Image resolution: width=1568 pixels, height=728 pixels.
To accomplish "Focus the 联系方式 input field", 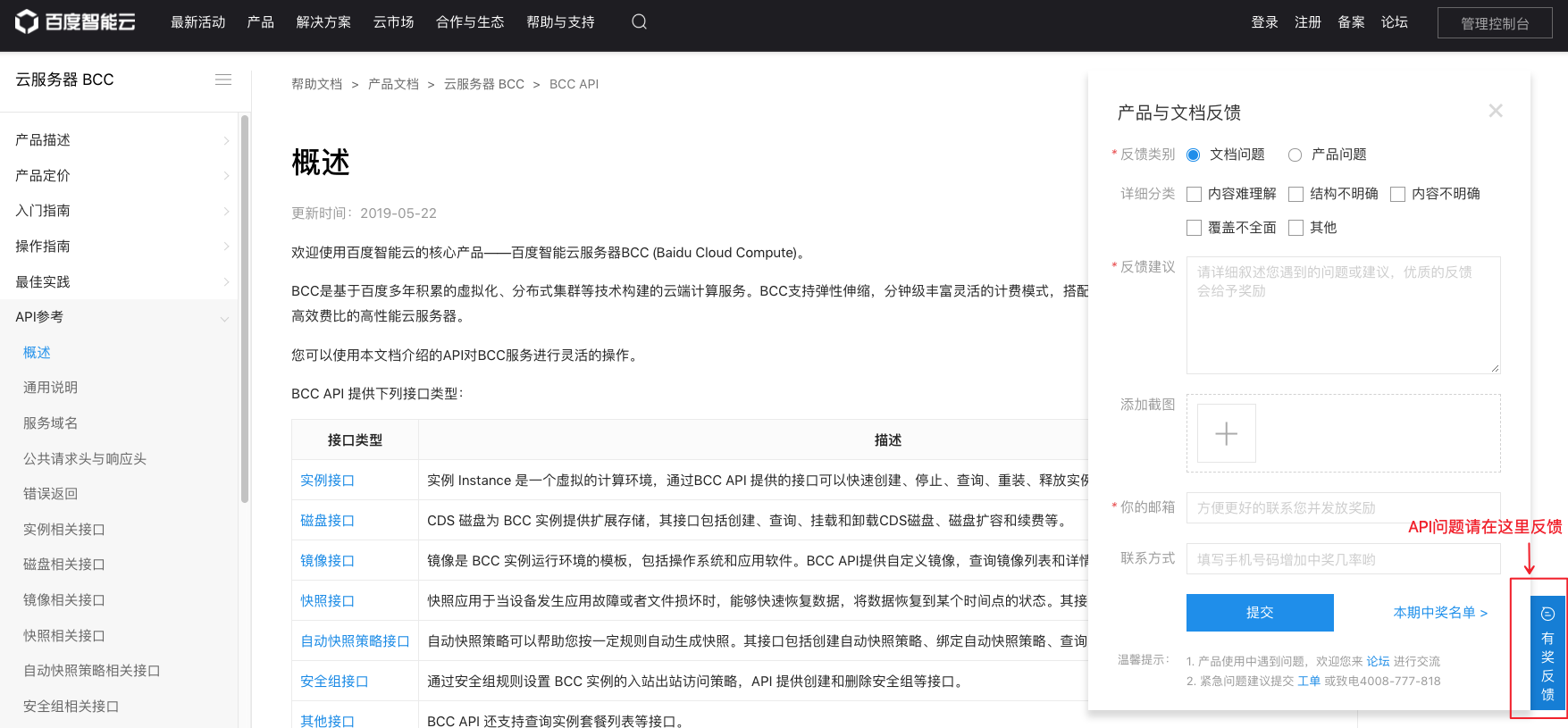I will pyautogui.click(x=1343, y=559).
